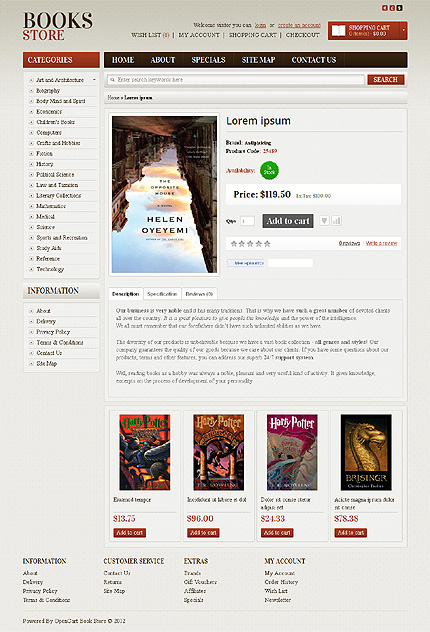Select the Fiction category
Image resolution: width=430 pixels, height=632 pixels.
coord(44,154)
